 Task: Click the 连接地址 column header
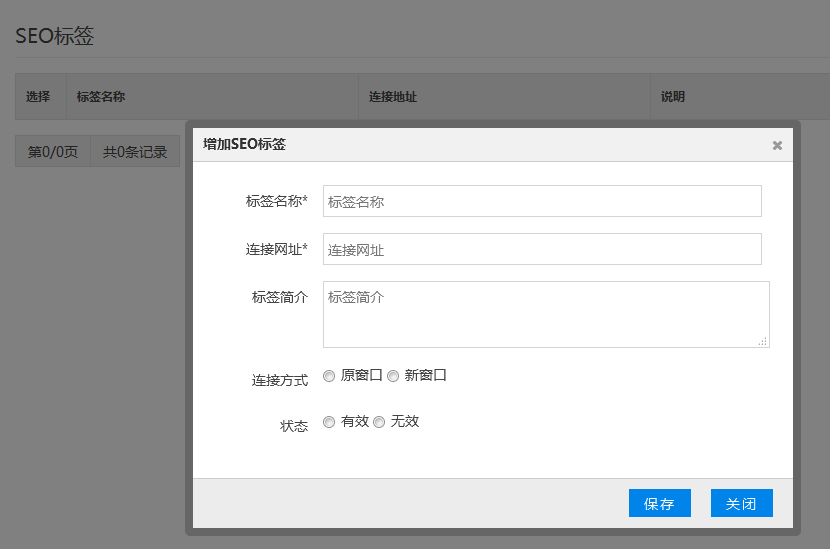[392, 97]
